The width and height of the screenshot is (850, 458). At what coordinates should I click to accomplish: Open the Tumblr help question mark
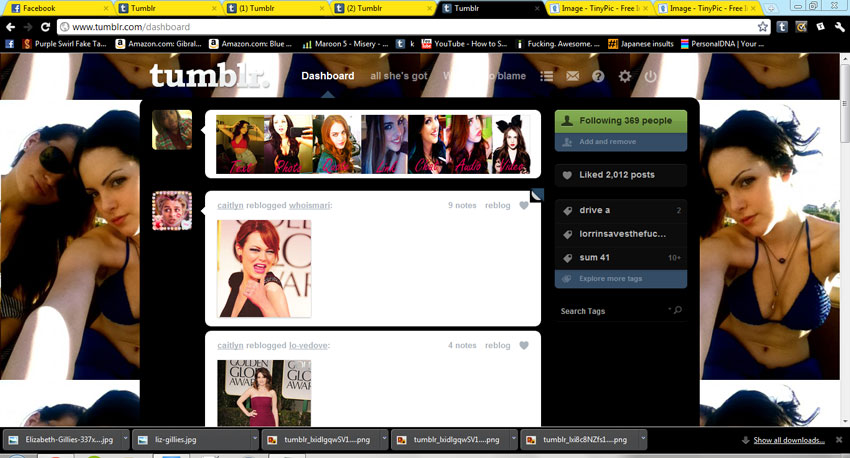[x=598, y=76]
